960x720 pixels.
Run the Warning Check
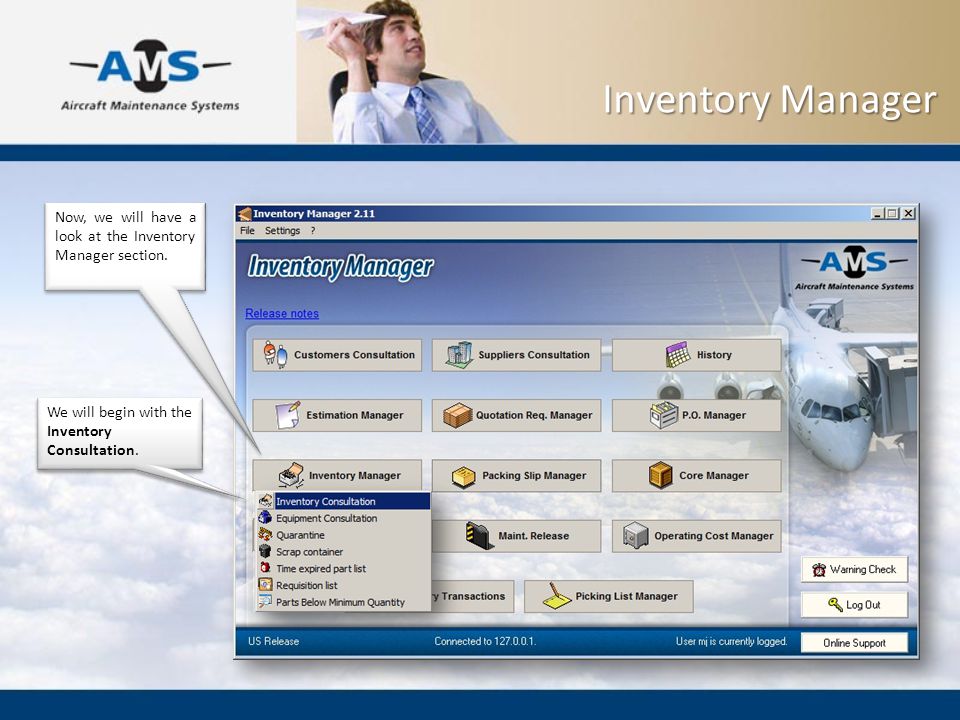click(x=854, y=569)
